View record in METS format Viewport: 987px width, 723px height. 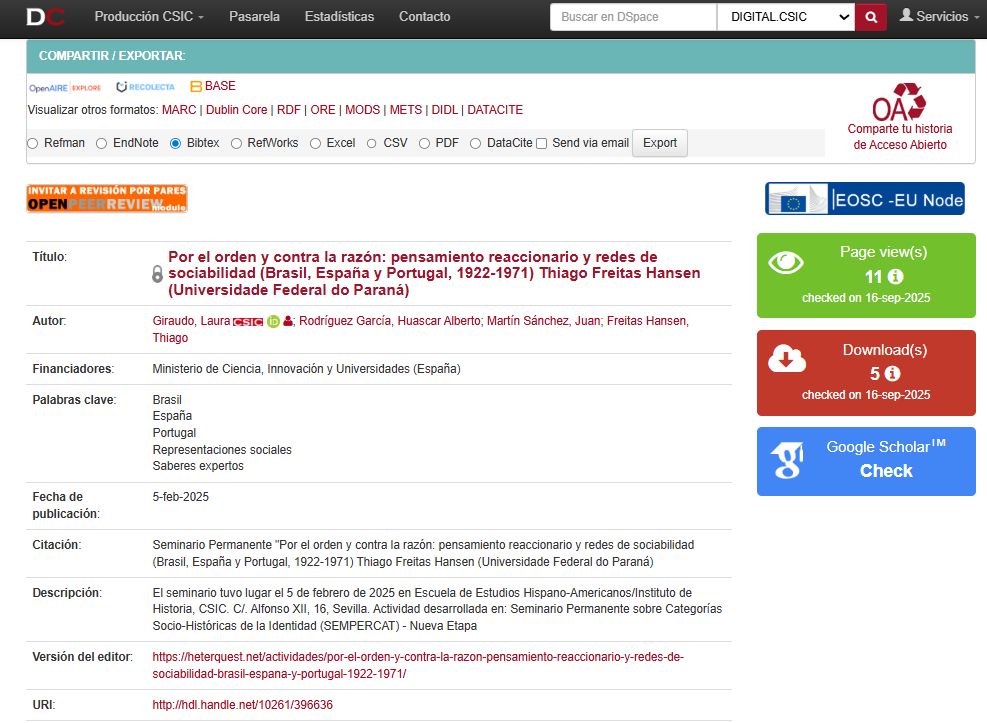point(406,109)
